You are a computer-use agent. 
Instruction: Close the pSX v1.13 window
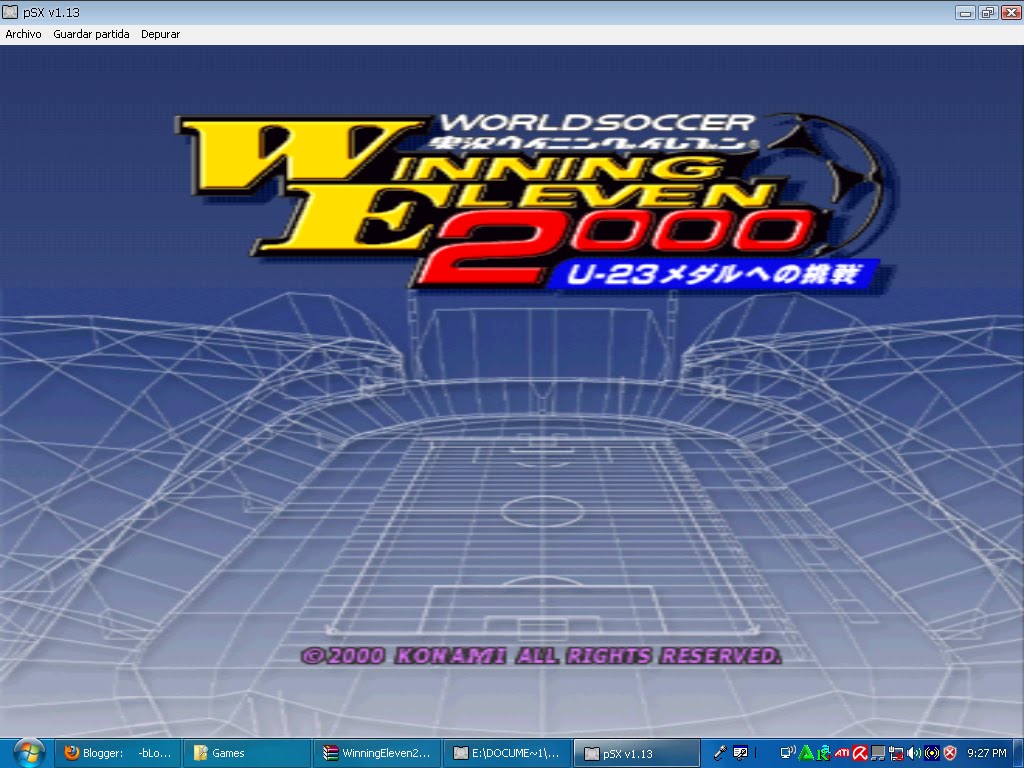point(1011,12)
